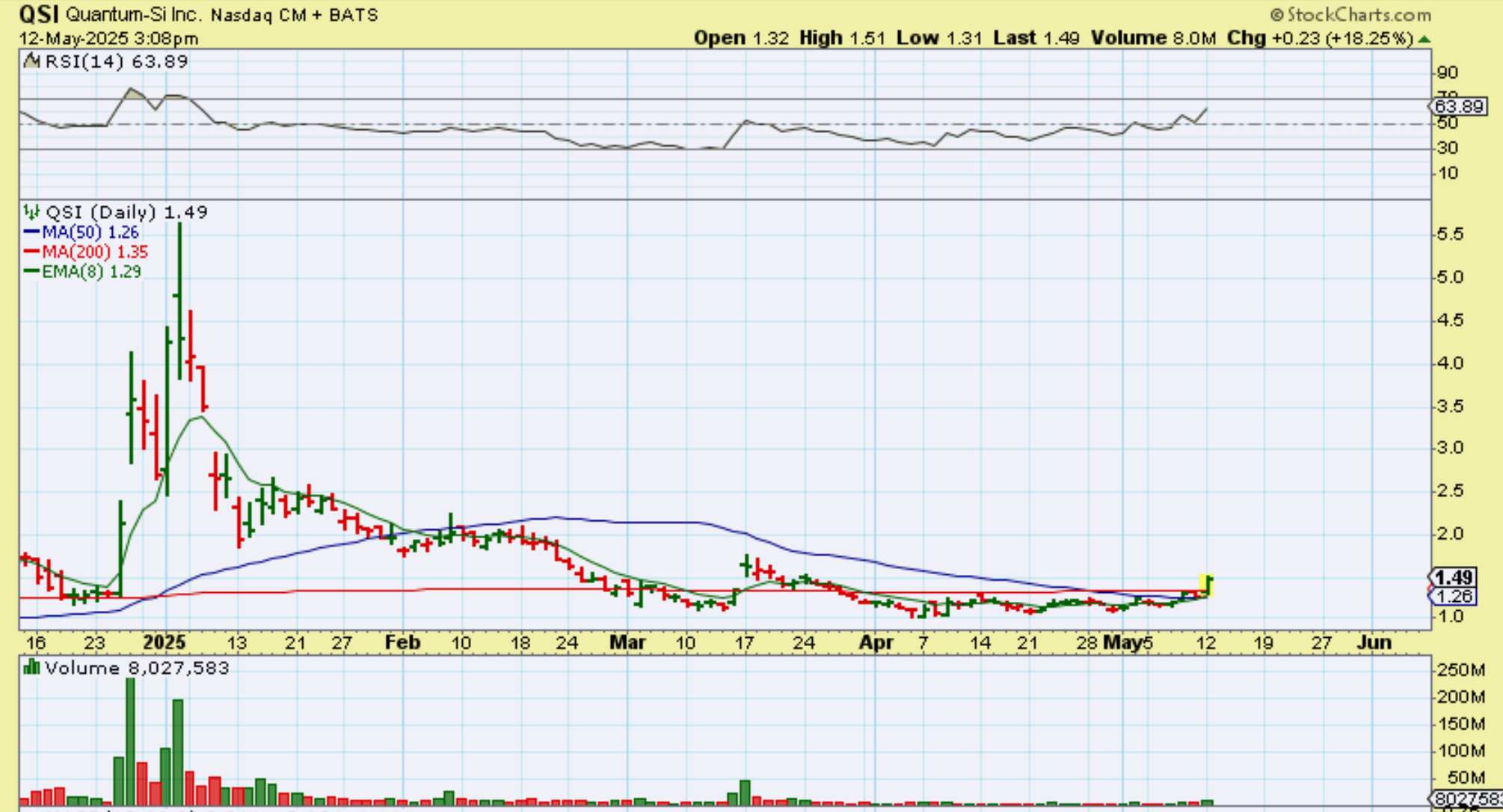The height and width of the screenshot is (812, 1503).
Task: Click the Volume panel bar-chart icon
Action: tap(31, 667)
